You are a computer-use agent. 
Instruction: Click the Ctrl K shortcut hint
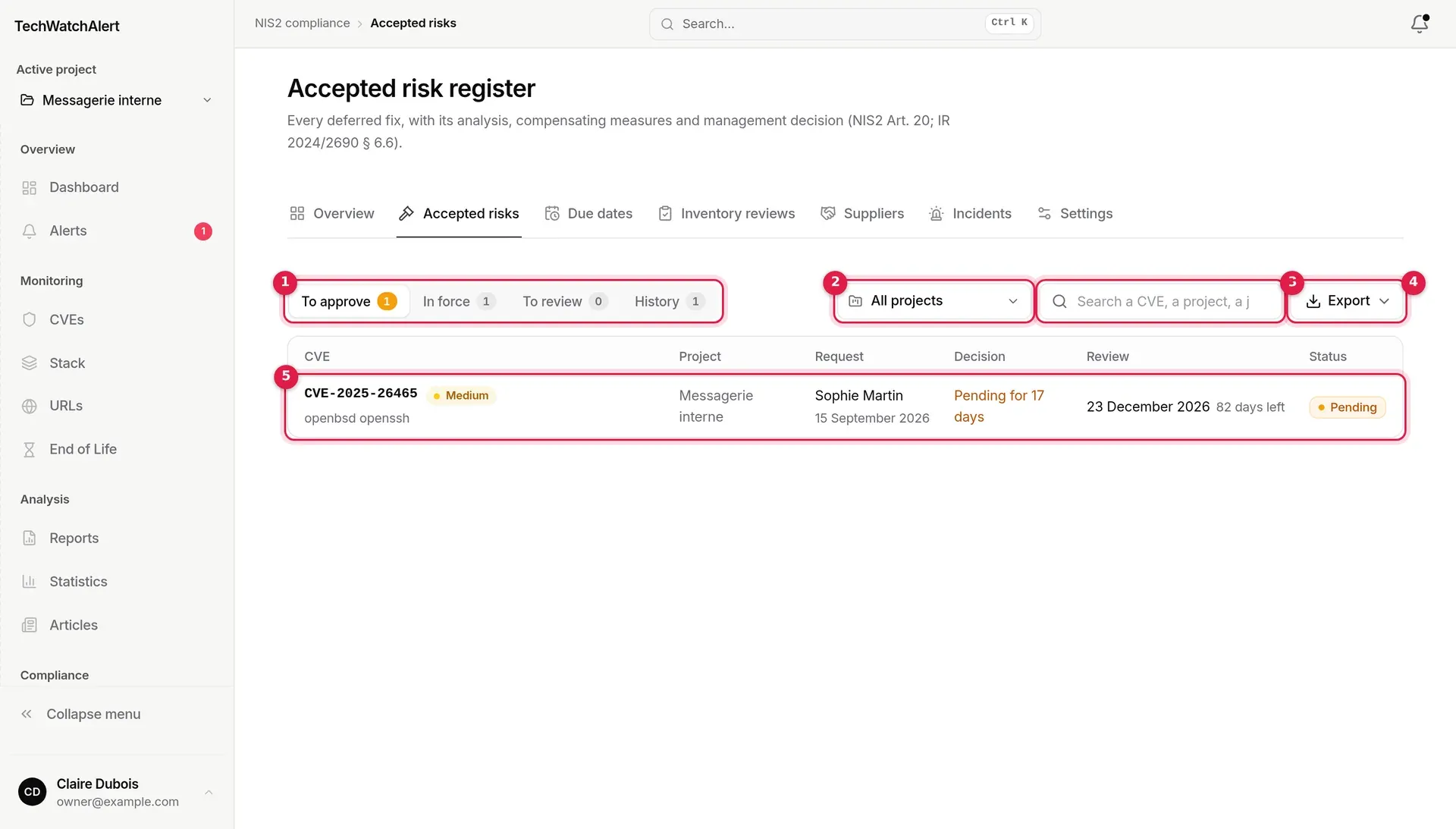pyautogui.click(x=1009, y=23)
